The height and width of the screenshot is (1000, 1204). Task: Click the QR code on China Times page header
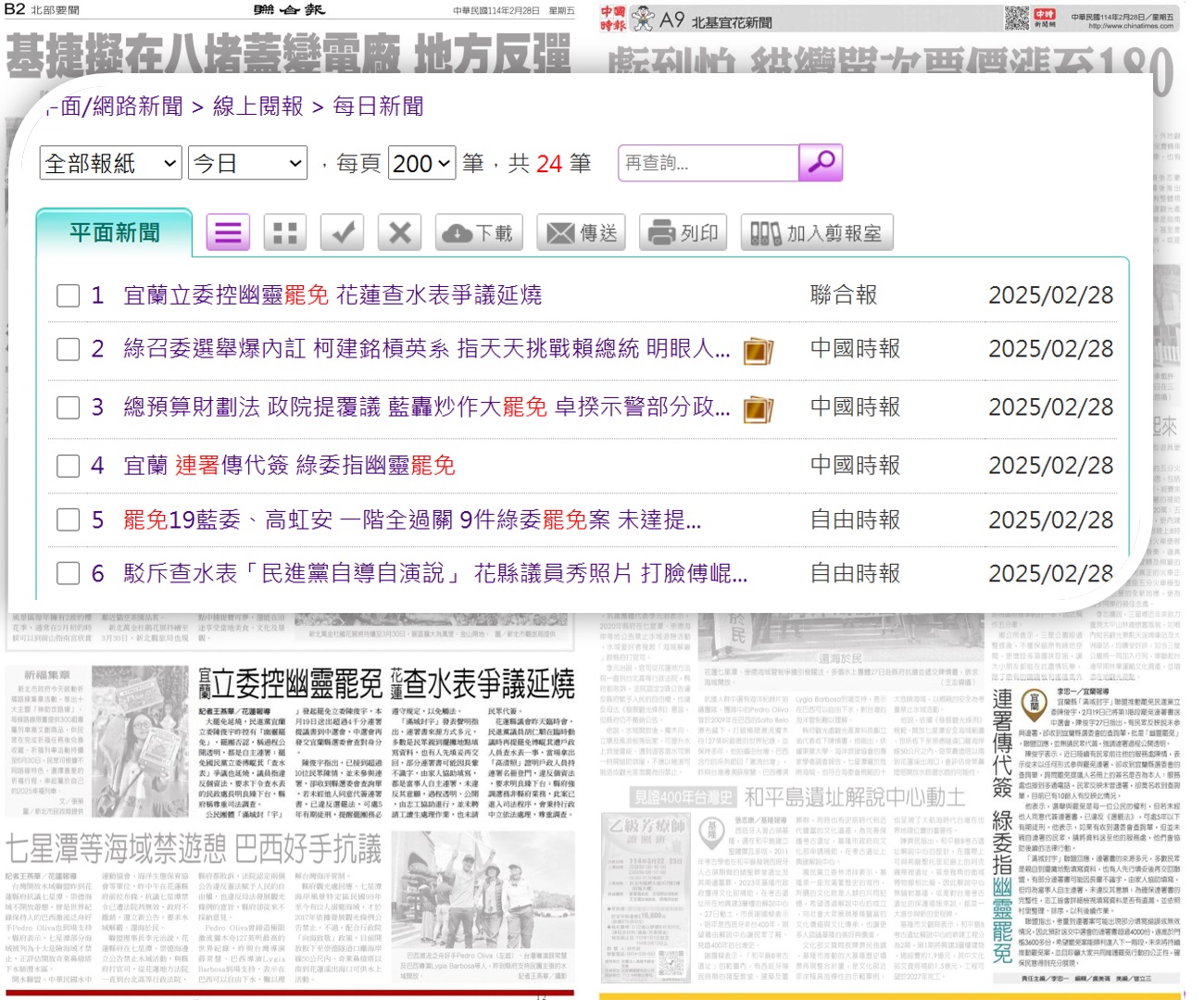[x=1017, y=17]
